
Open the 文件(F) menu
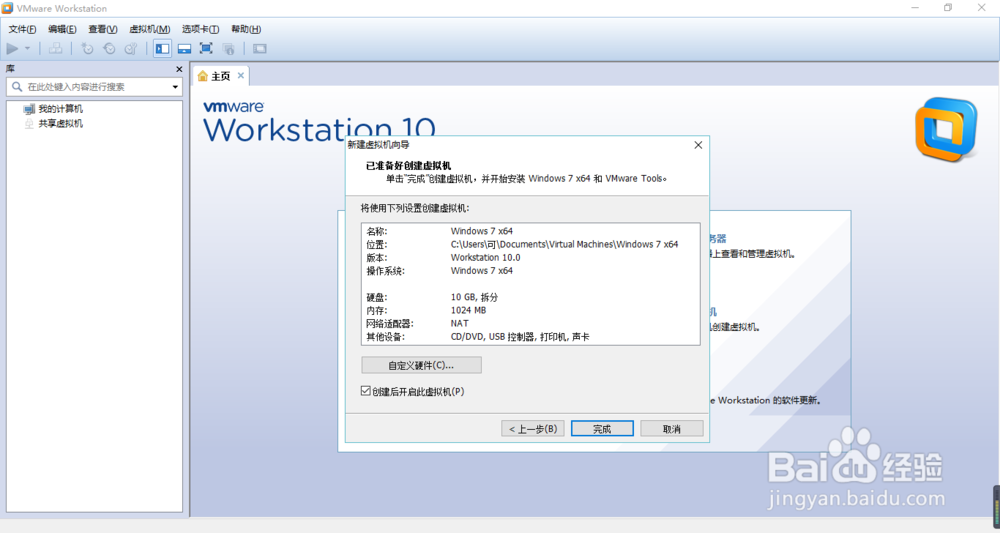(22, 29)
